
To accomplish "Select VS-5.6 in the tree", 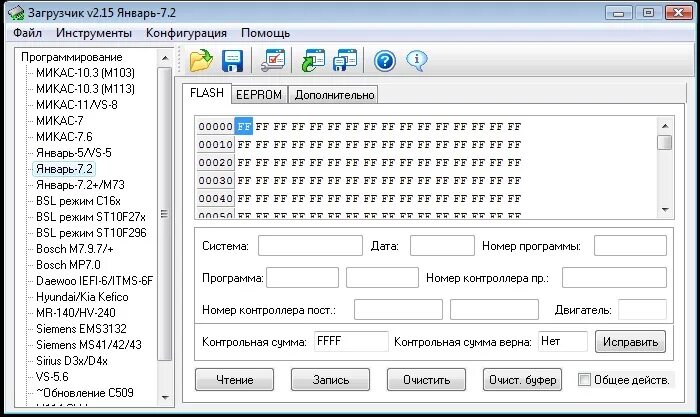I will click(x=52, y=377).
